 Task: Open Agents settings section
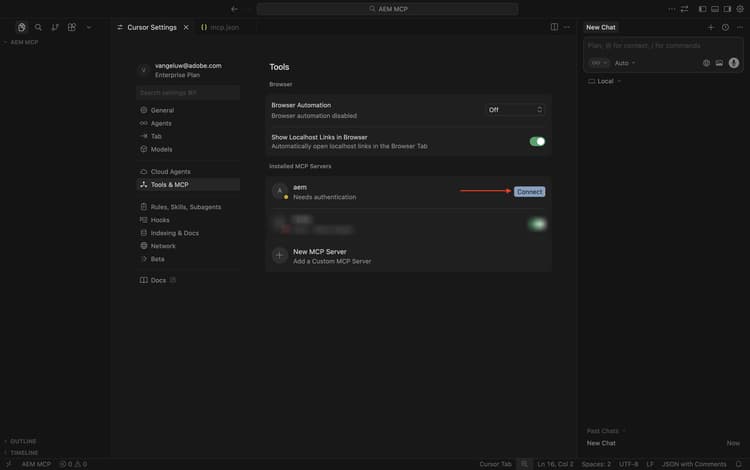(x=188, y=123)
